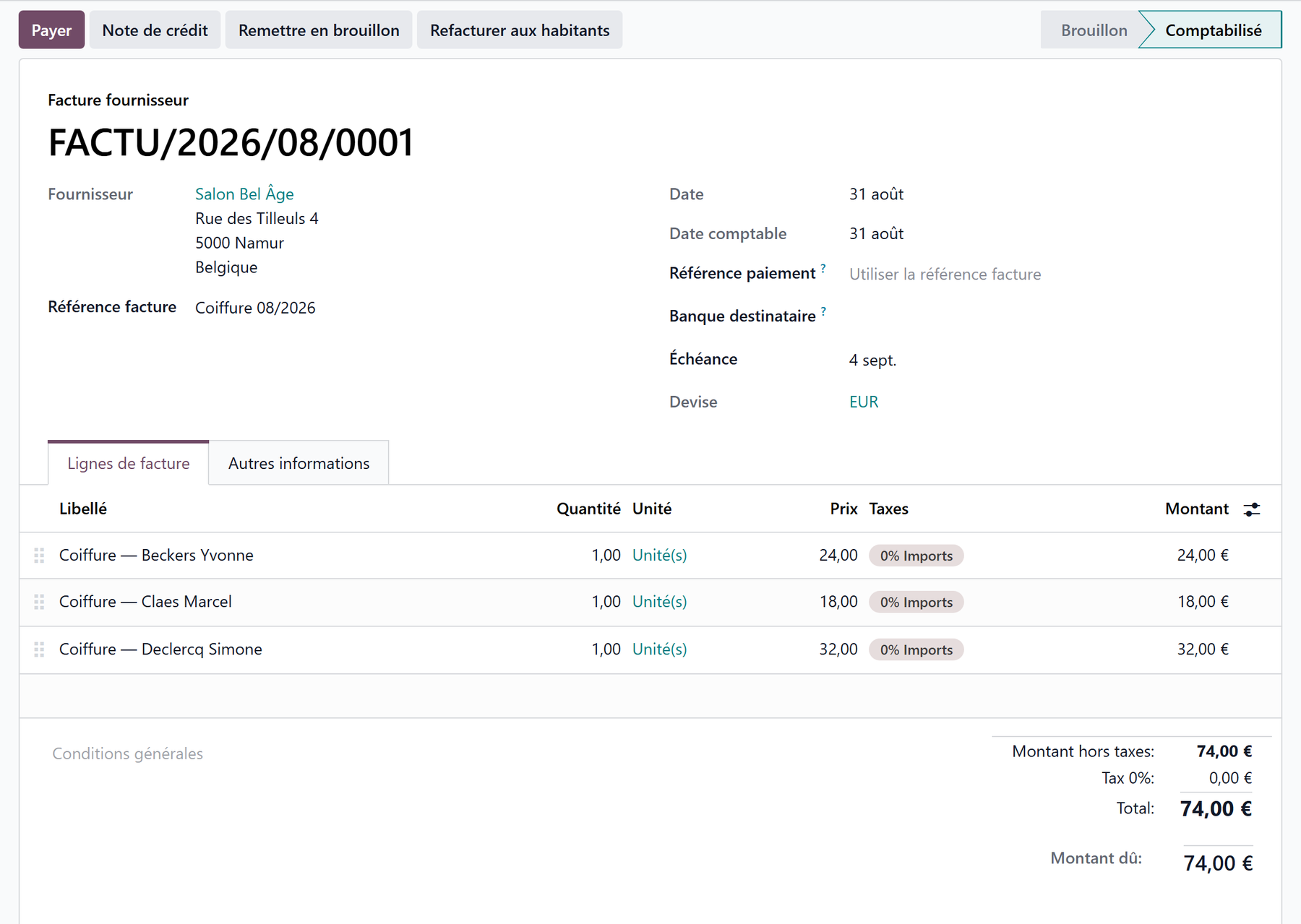Click Montant hors taxes value 74,00 €

click(1224, 751)
